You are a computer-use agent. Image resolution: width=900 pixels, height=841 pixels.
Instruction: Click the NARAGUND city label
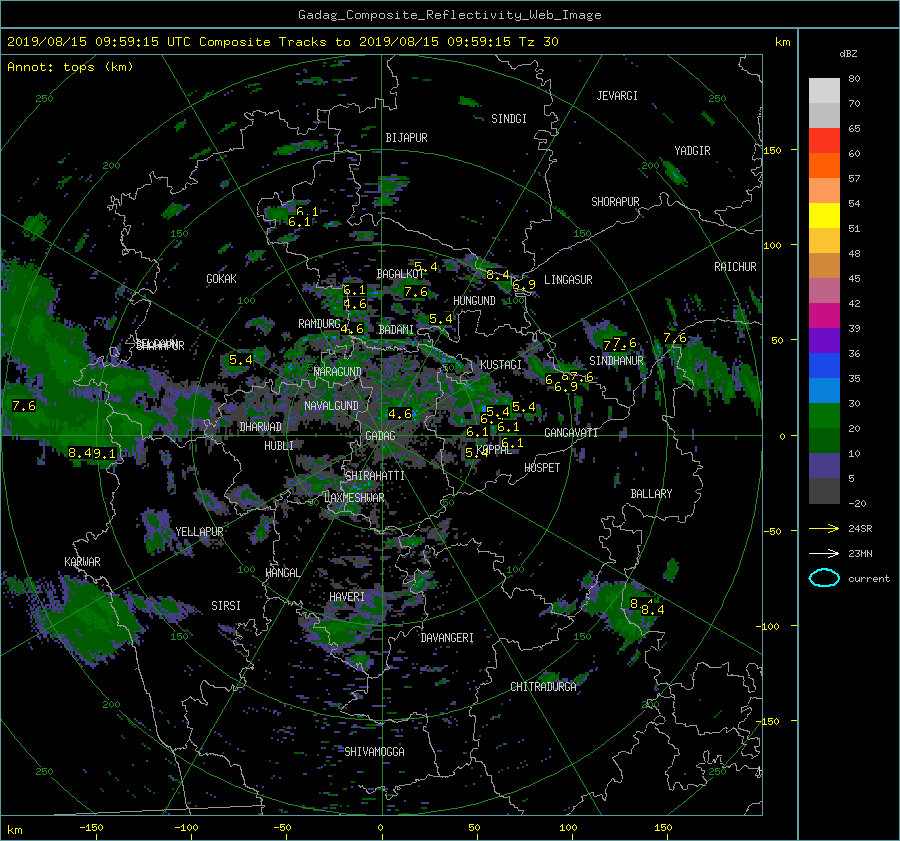pyautogui.click(x=338, y=372)
